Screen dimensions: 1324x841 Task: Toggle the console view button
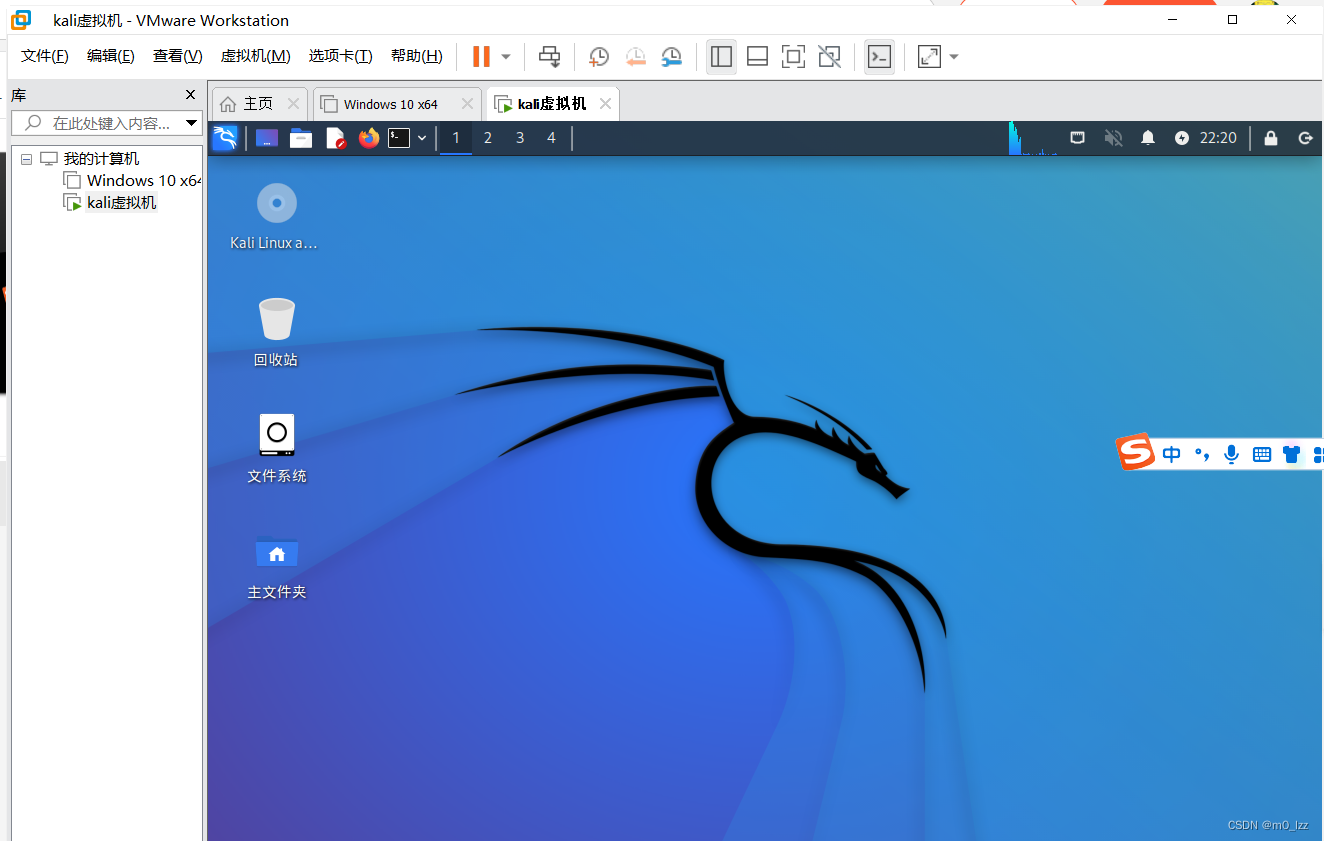(879, 57)
